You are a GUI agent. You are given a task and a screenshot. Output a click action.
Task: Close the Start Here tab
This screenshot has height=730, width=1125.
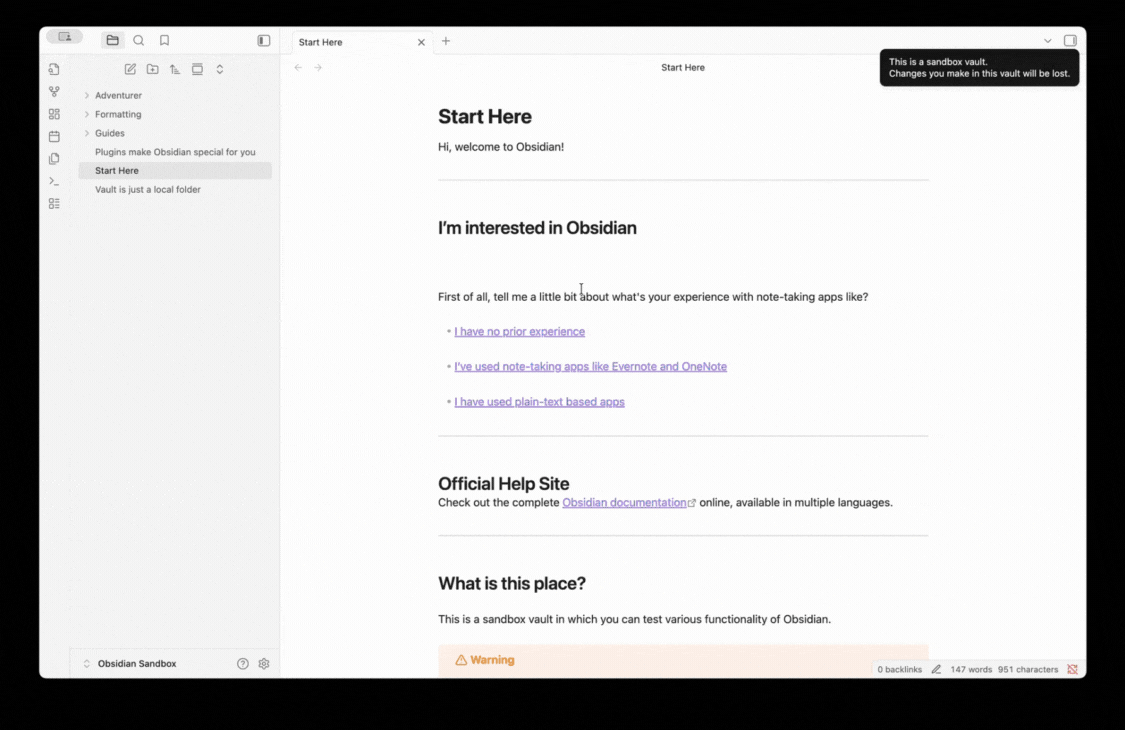pos(421,42)
